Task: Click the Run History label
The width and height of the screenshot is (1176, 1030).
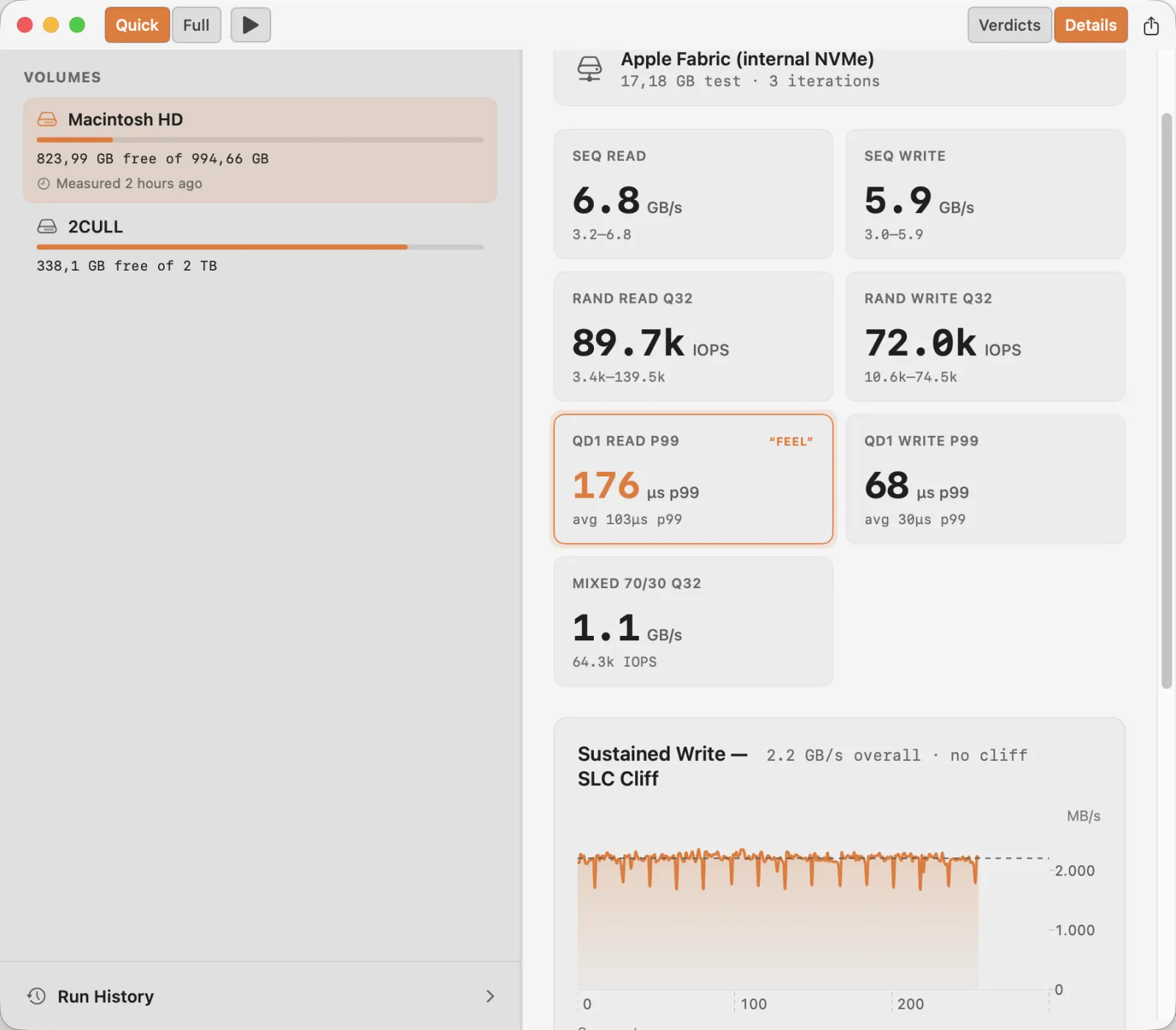Action: pyautogui.click(x=106, y=996)
